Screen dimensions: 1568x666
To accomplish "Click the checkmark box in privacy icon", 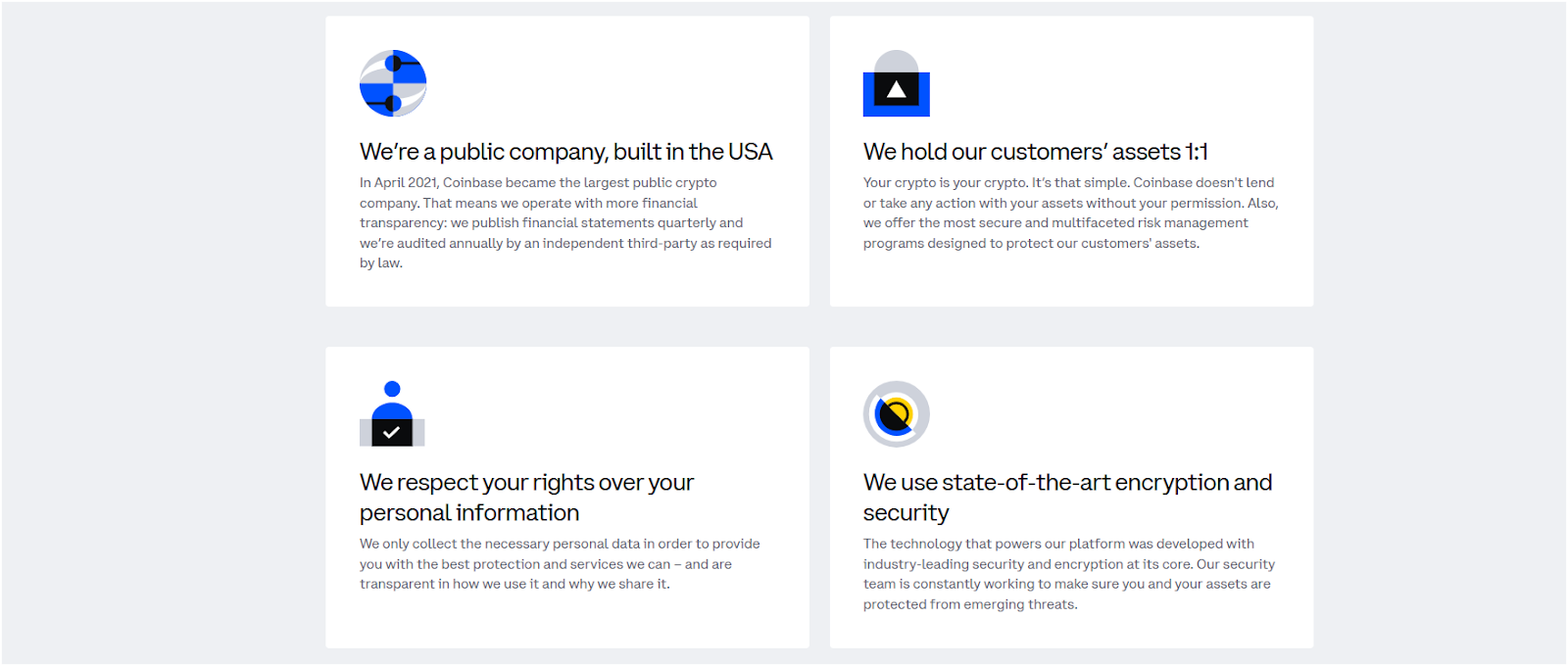I will [392, 432].
